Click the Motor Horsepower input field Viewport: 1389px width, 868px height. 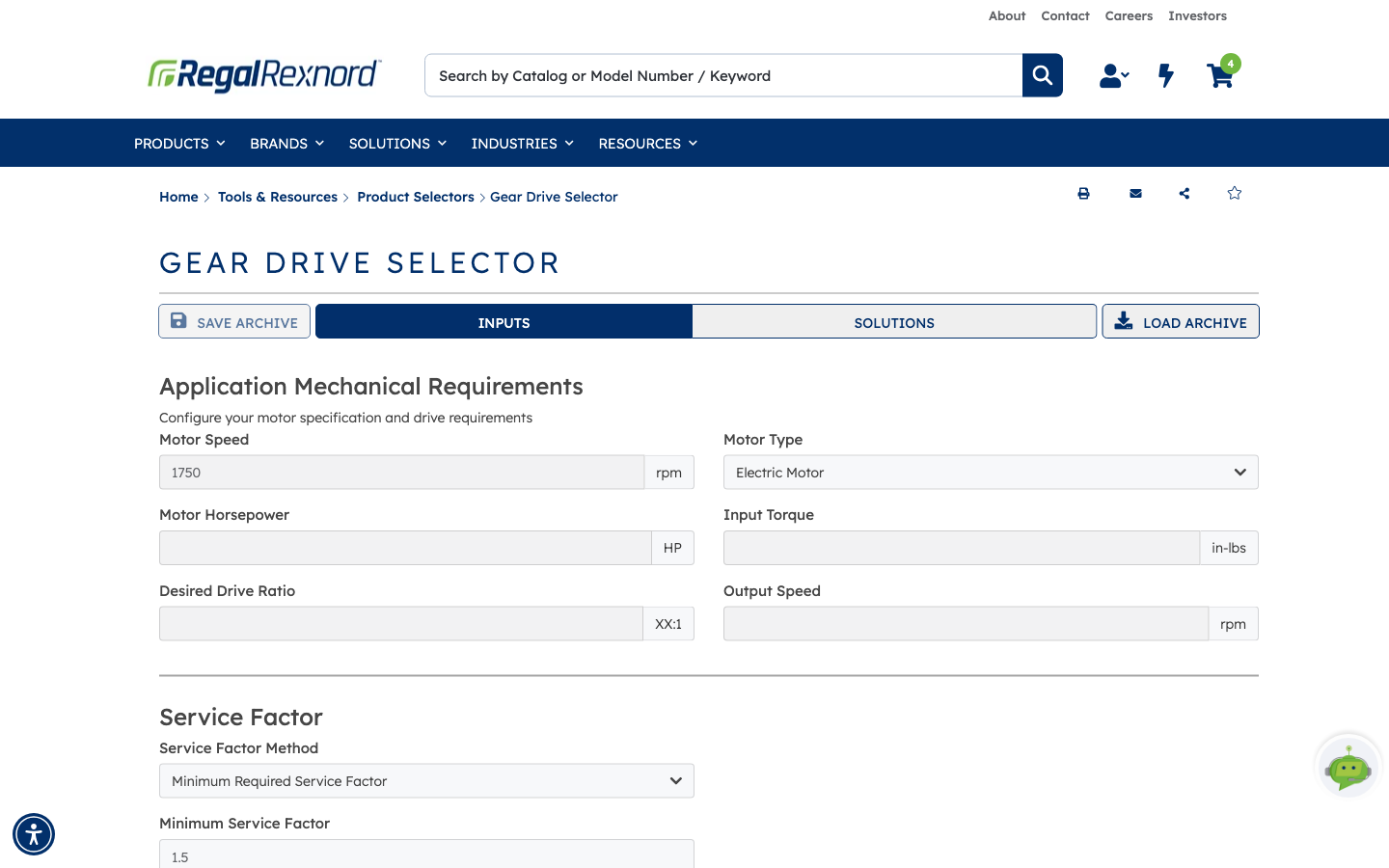(405, 548)
